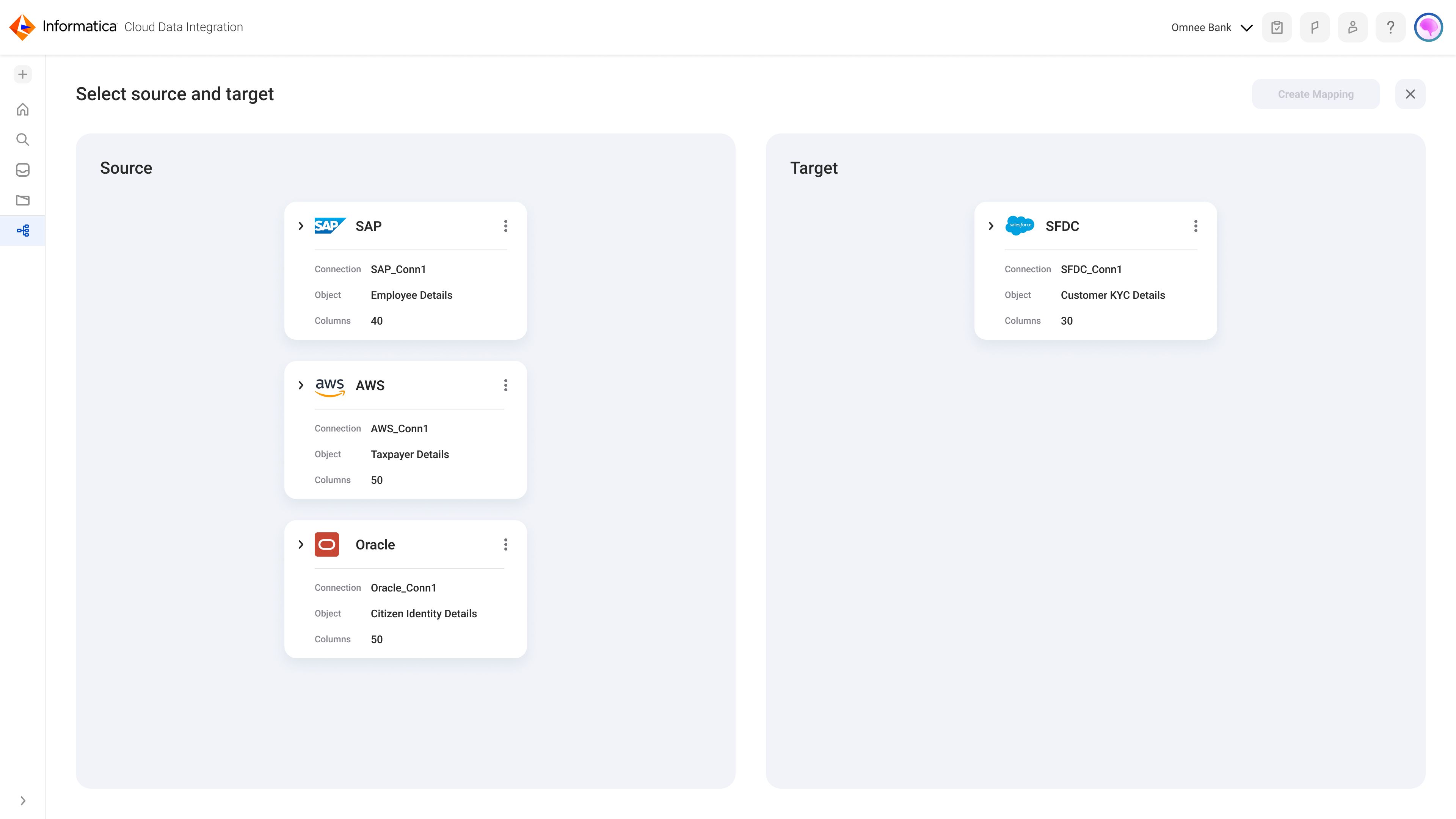The image size is (1456, 819).
Task: Click the Oracle card title
Action: coord(375,544)
